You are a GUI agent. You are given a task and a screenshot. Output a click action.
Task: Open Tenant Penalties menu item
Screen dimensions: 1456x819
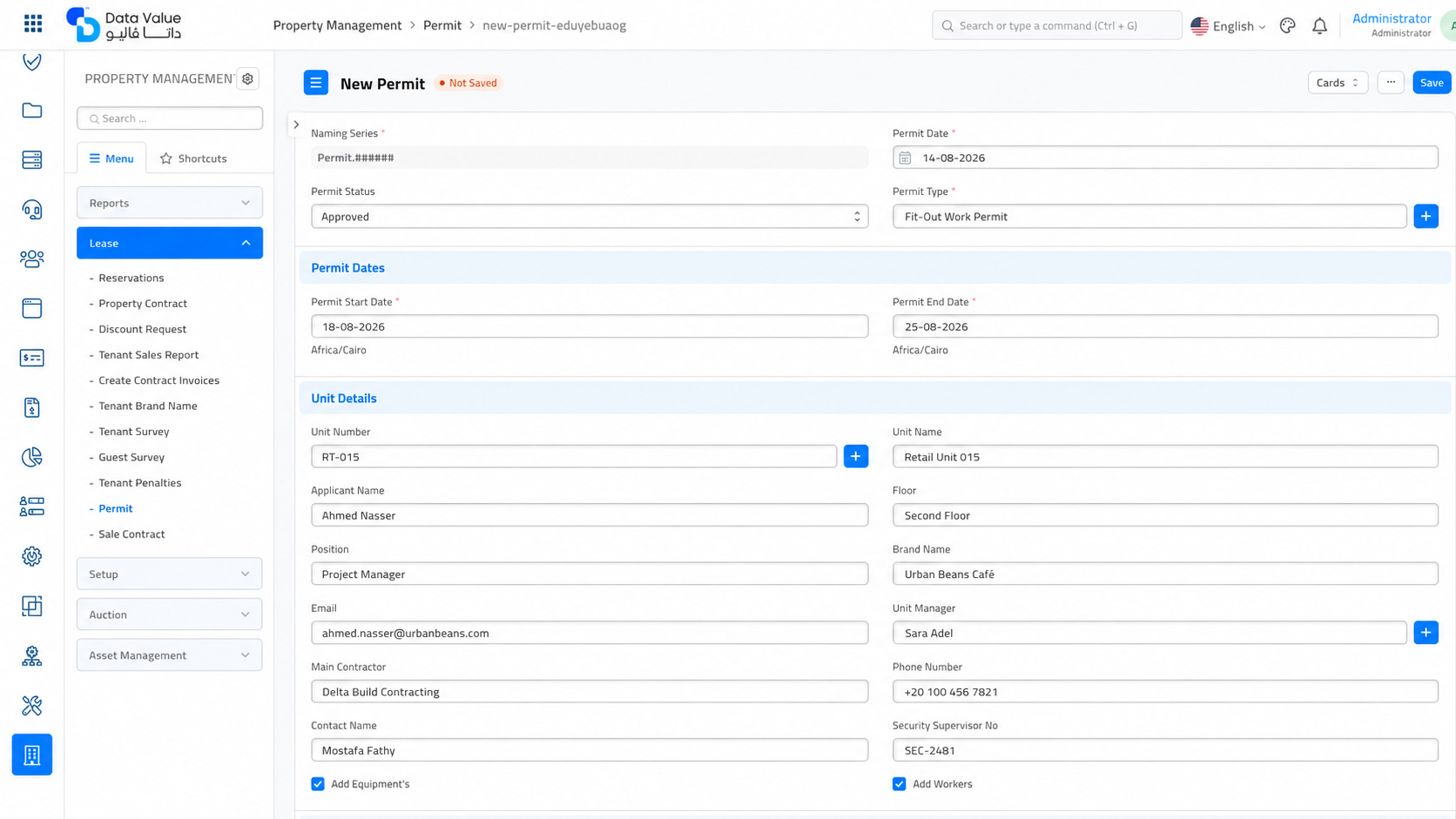click(140, 483)
